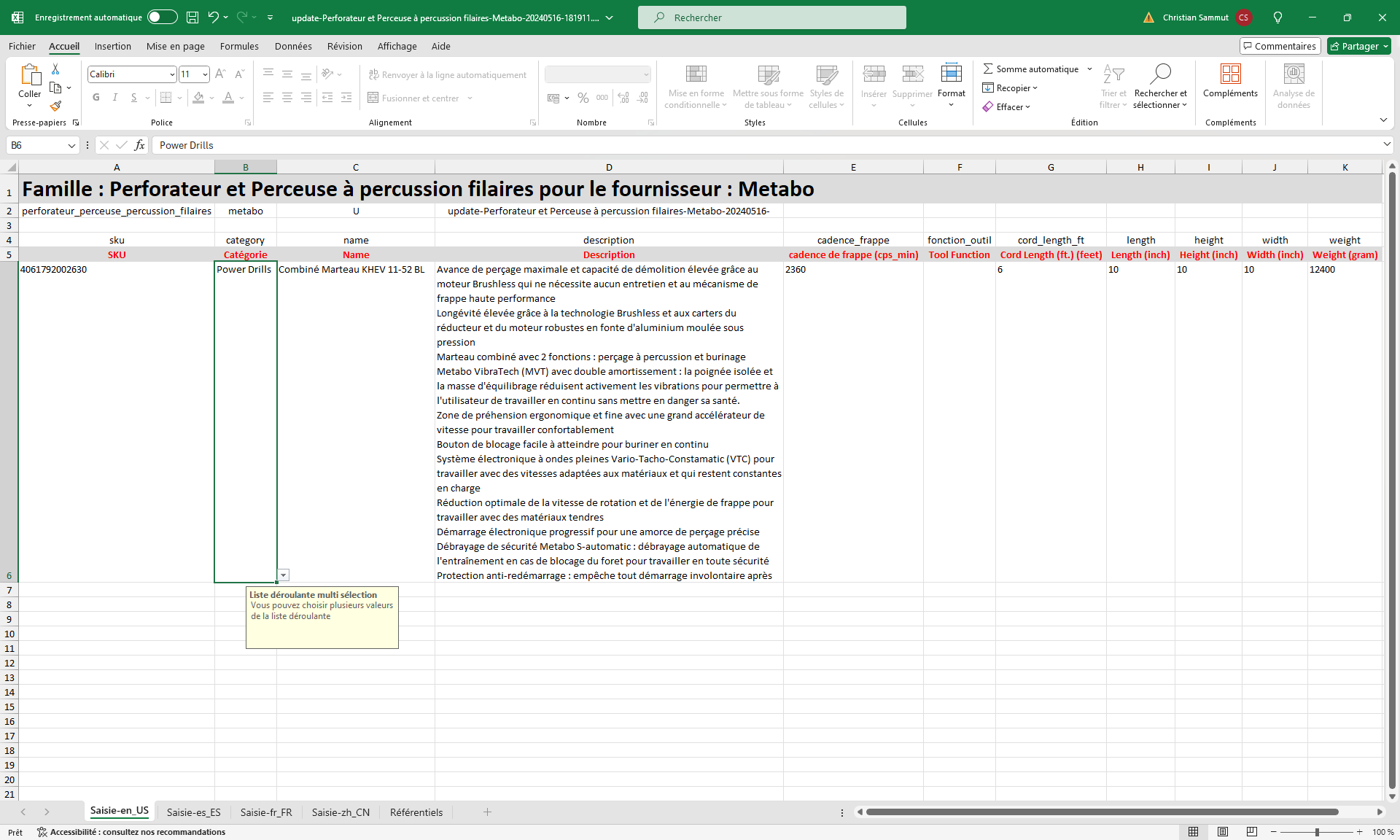Click the Commentaires button
This screenshot has height=840, width=1400.
[x=1280, y=46]
